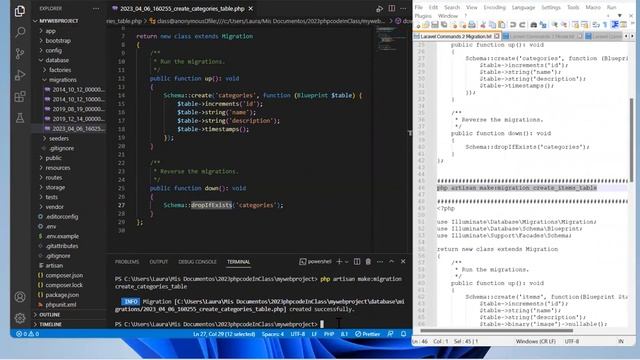Expand the TIMELINE section in Explorer
Image resolution: width=640 pixels, height=360 pixels.
(69, 324)
